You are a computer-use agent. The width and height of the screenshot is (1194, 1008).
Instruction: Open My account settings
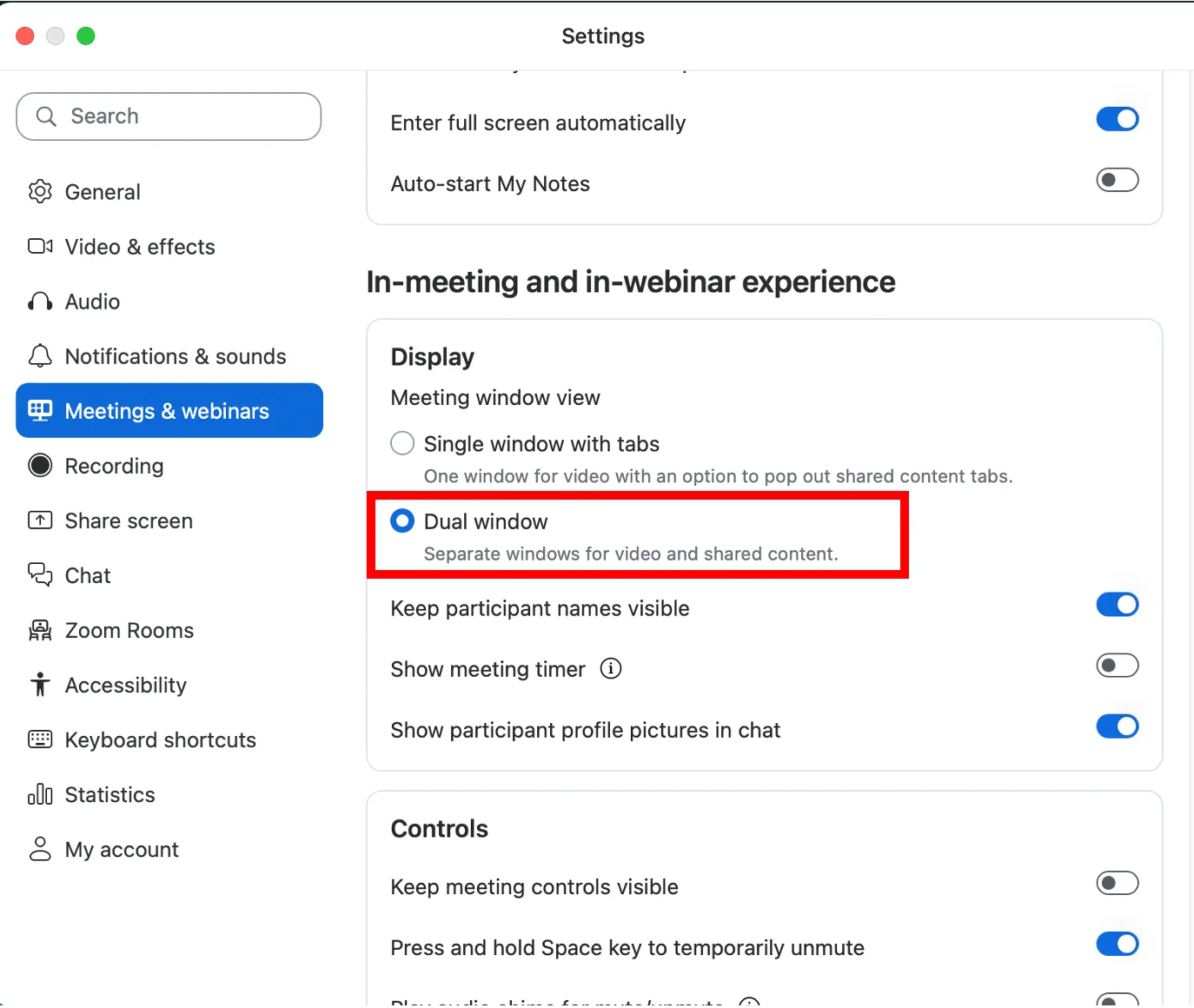[x=169, y=849]
